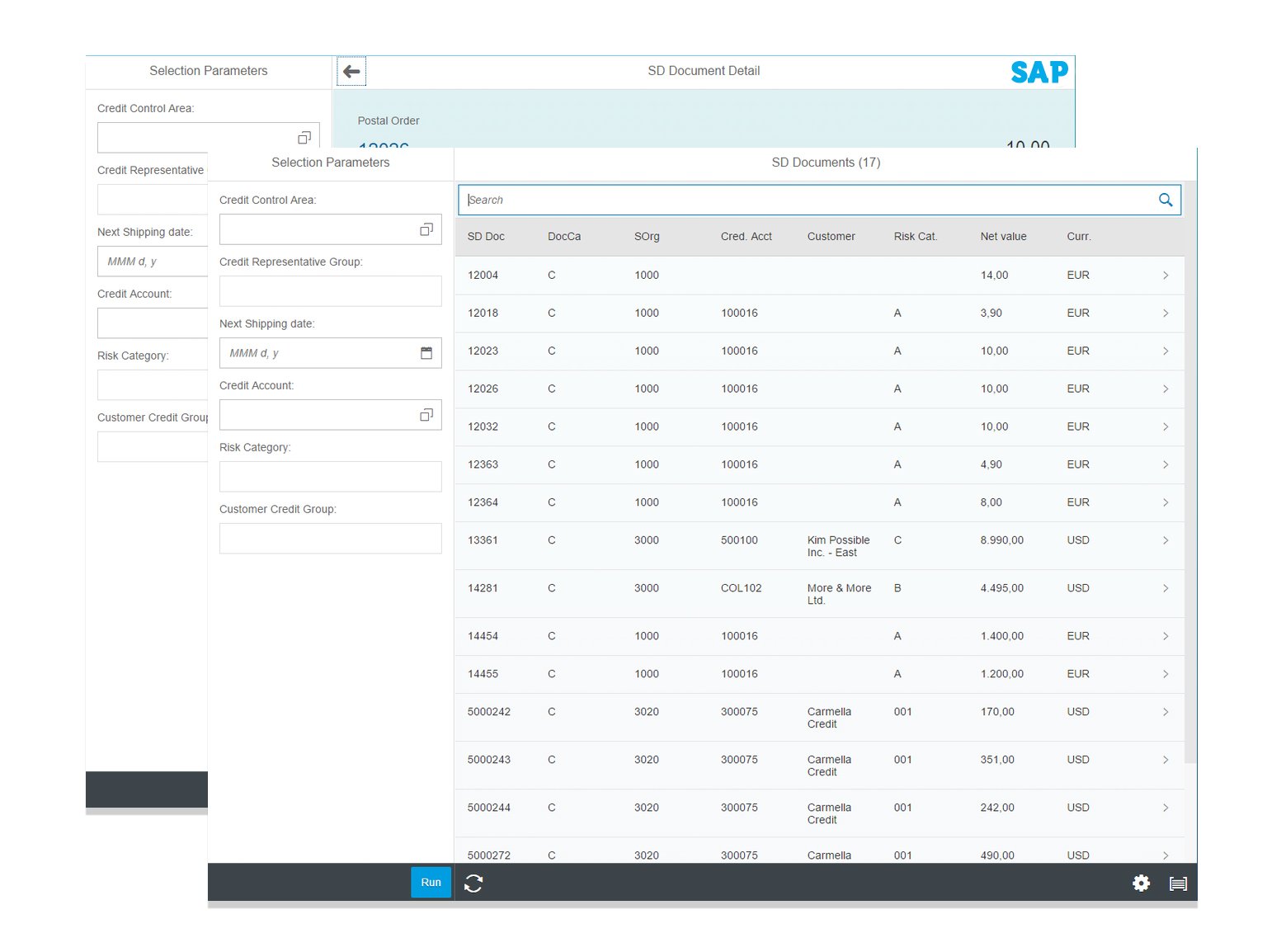
Task: Click net value 351,00
Action: [x=997, y=761]
